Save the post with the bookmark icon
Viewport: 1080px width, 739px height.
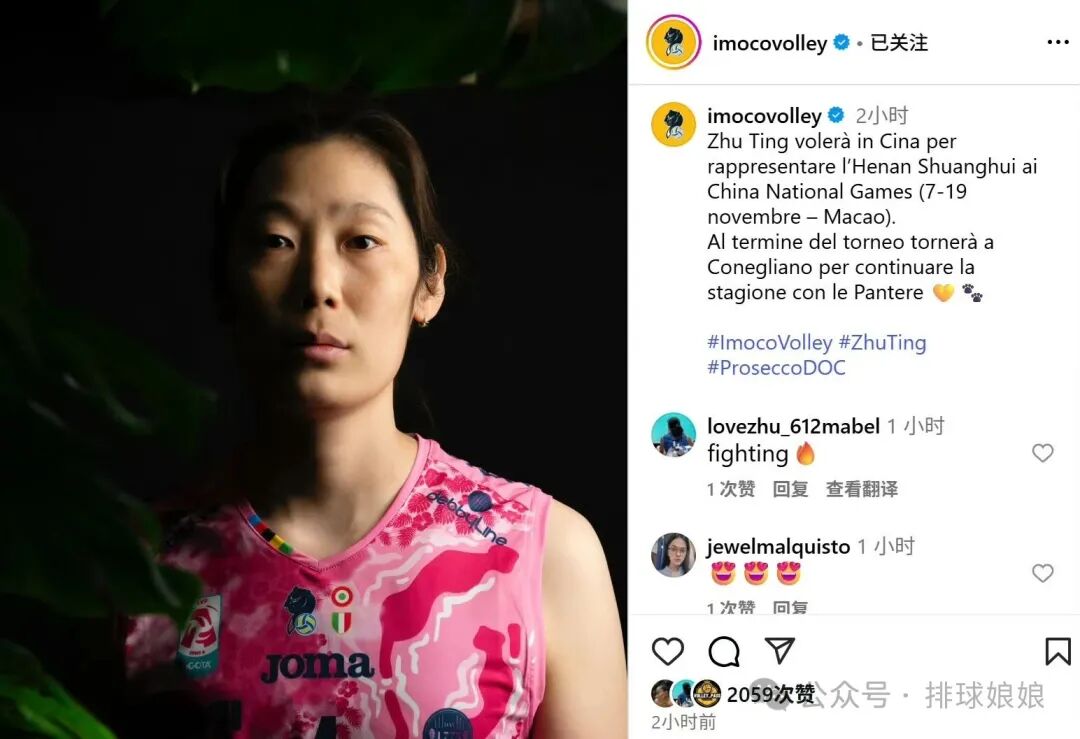(x=1057, y=651)
